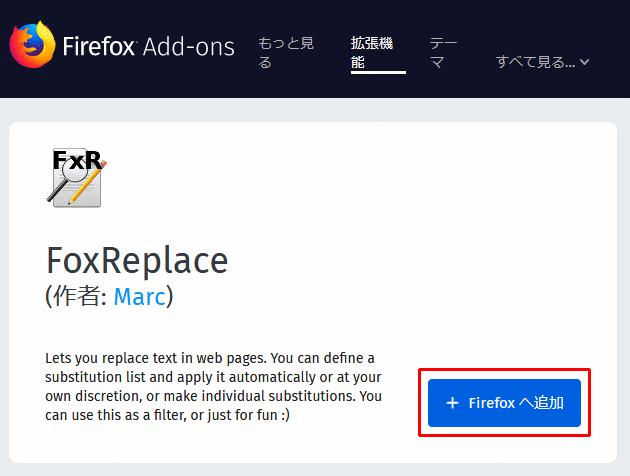Click the underline beneath 拡張機能
The width and height of the screenshot is (630, 476).
point(378,72)
